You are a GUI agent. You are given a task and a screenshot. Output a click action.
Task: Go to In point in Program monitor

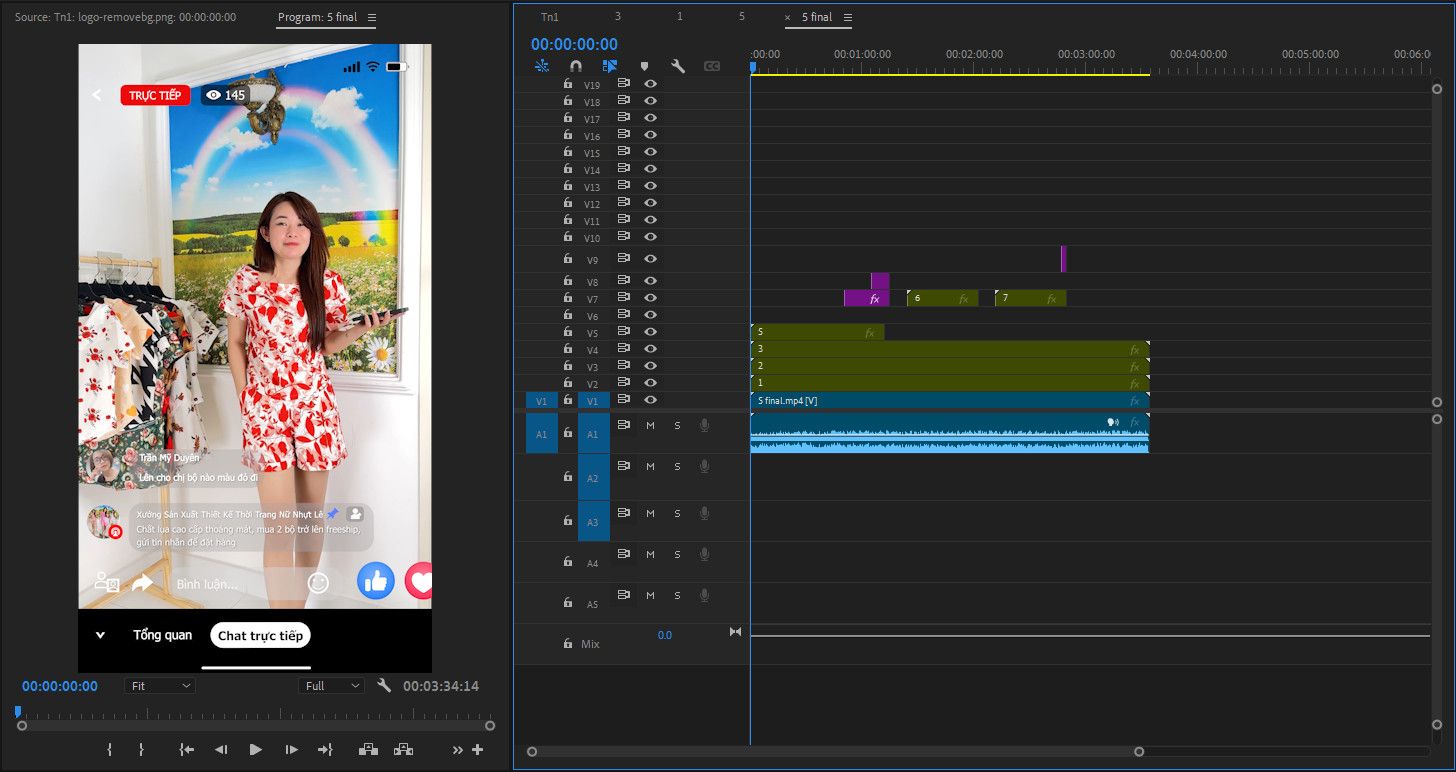coord(186,749)
